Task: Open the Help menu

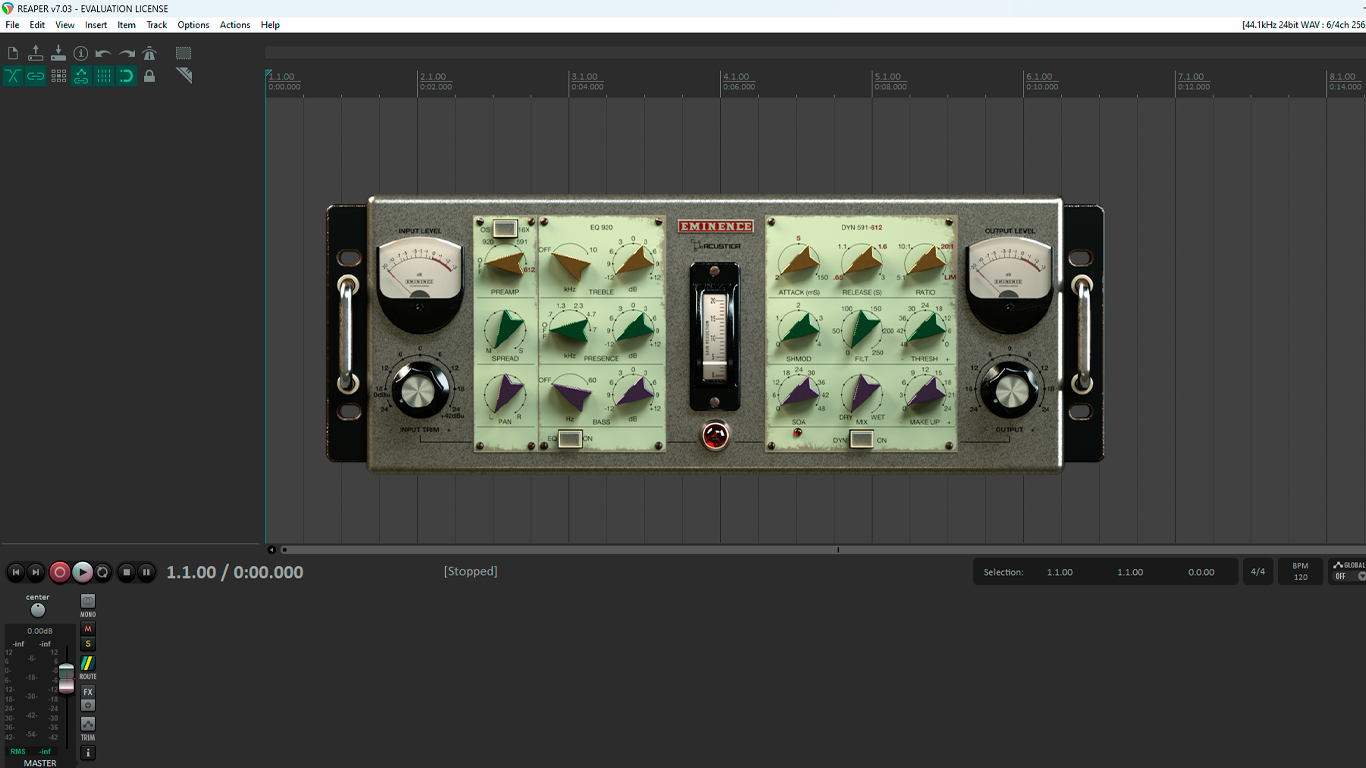Action: 270,25
